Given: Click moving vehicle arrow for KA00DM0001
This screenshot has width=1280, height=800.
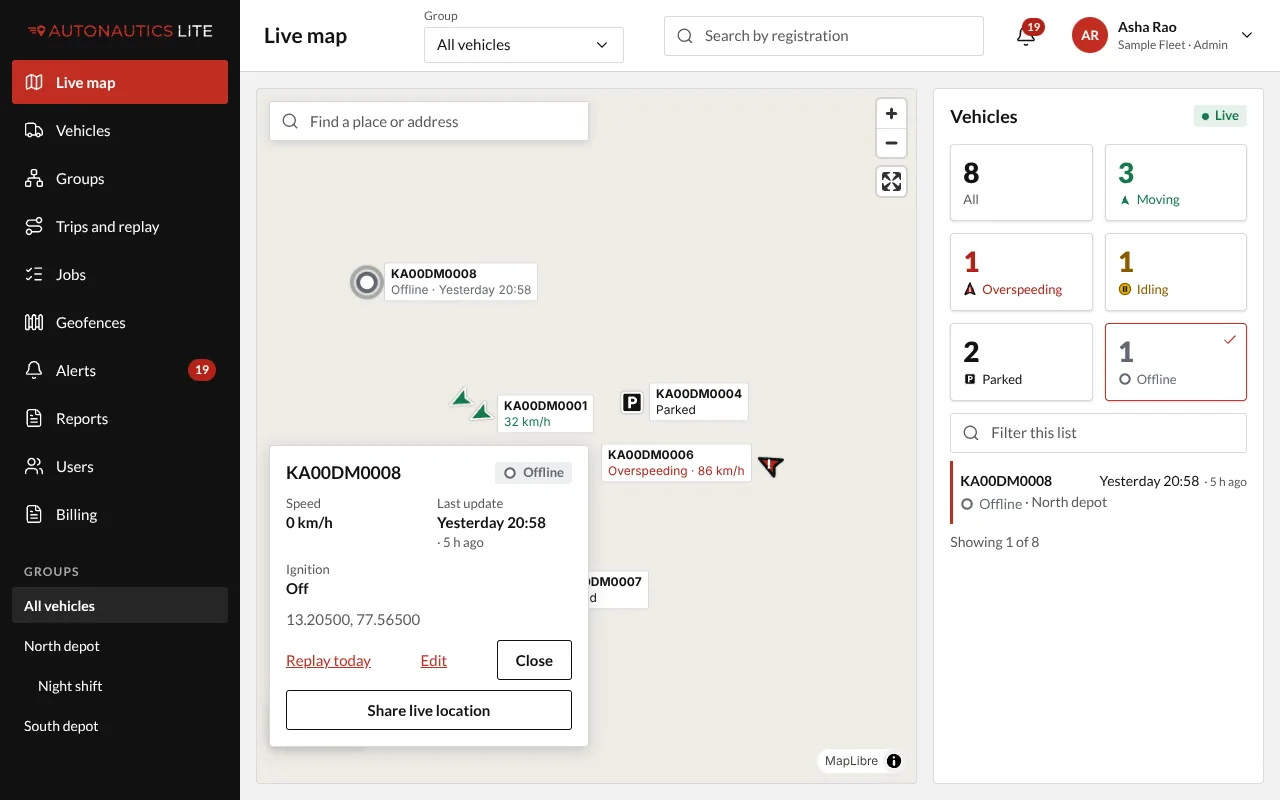Looking at the screenshot, I should 482,411.
